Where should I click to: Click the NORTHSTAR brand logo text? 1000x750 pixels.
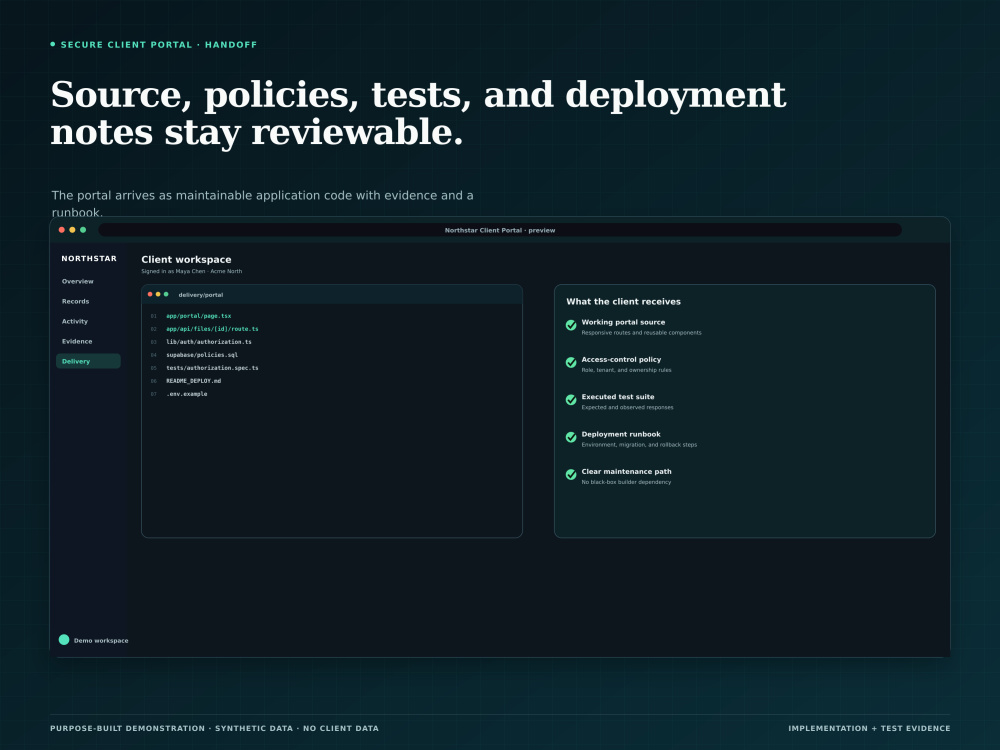click(89, 258)
